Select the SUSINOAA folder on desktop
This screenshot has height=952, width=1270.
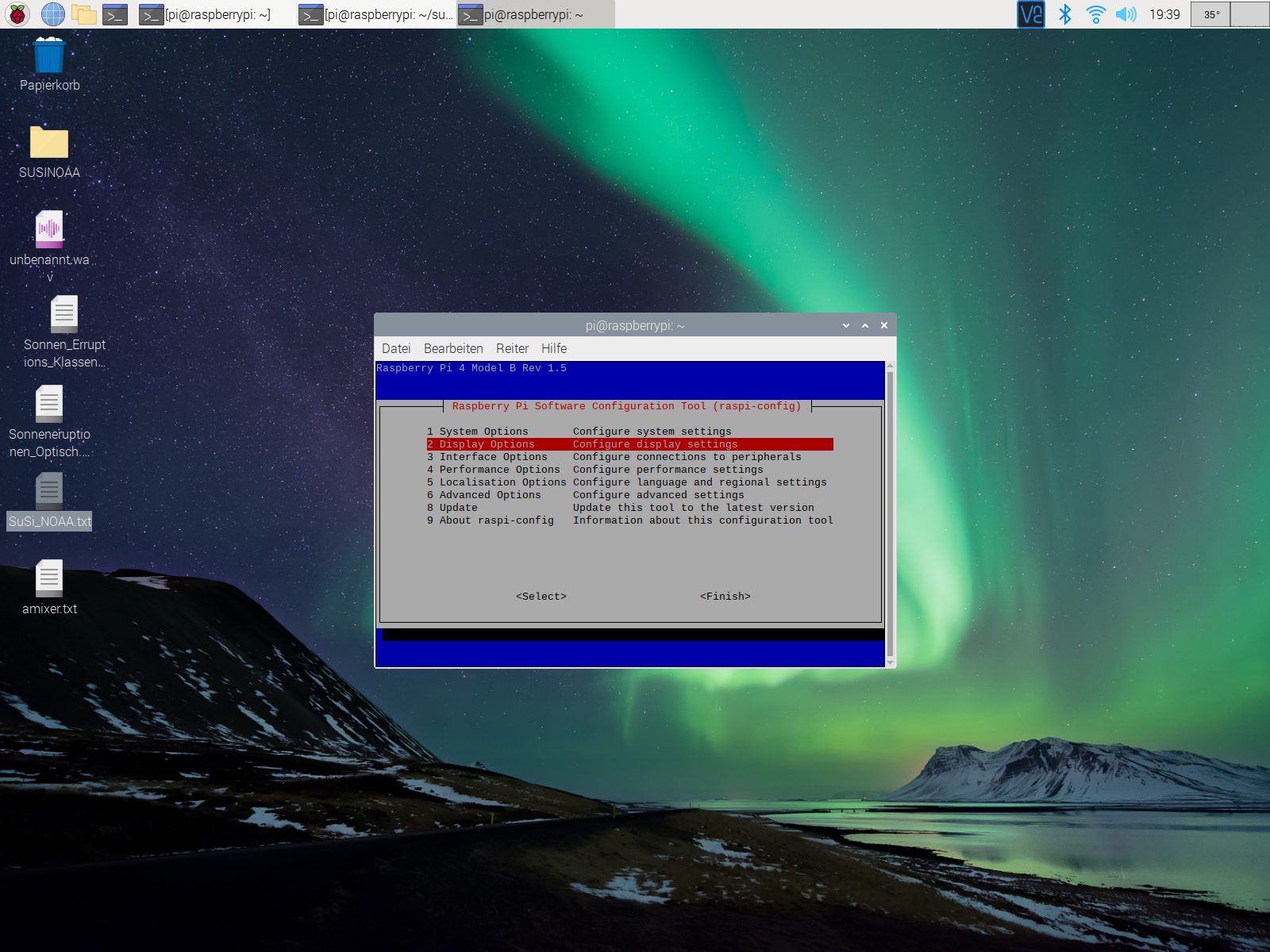click(49, 152)
